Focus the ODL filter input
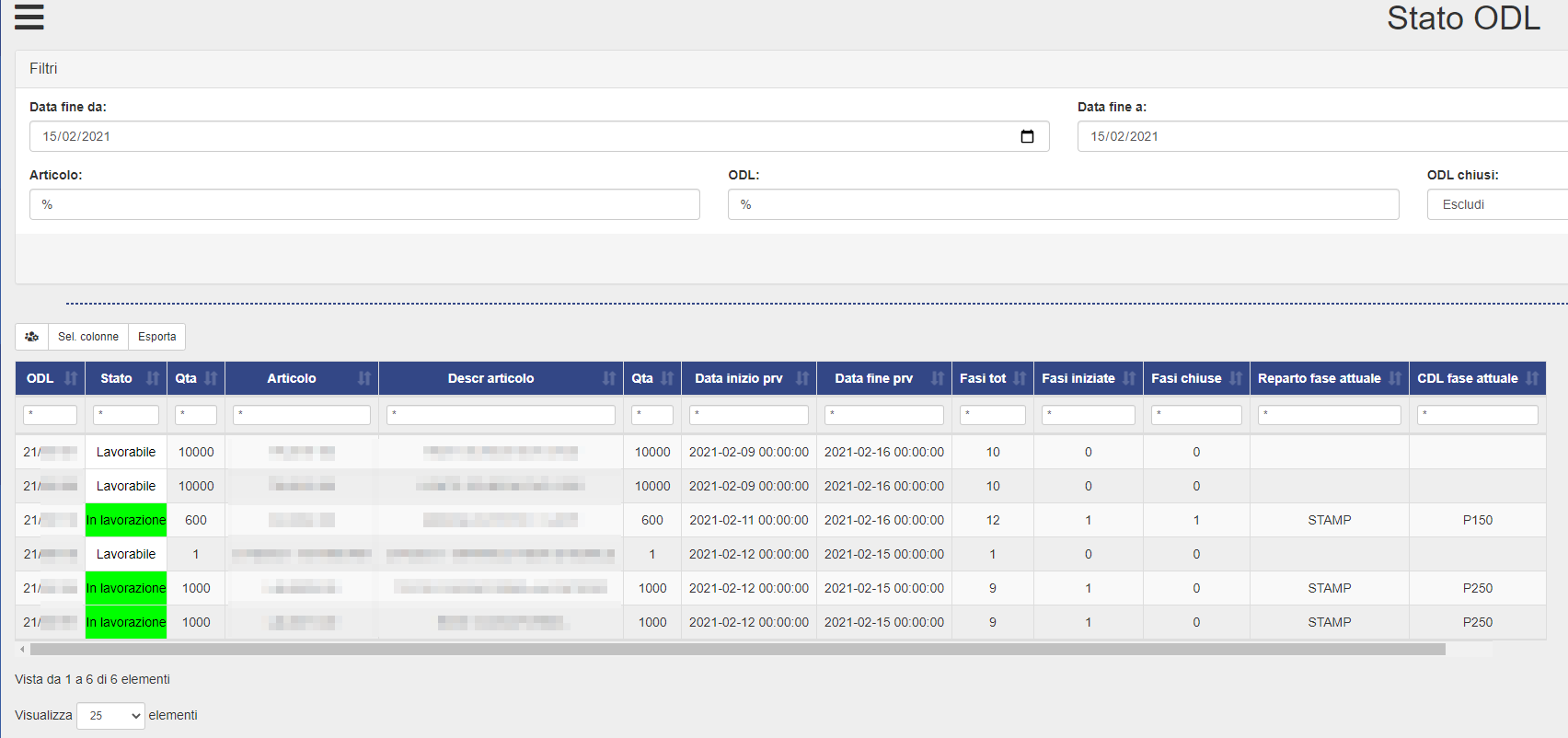Image resolution: width=1568 pixels, height=738 pixels. [1064, 204]
